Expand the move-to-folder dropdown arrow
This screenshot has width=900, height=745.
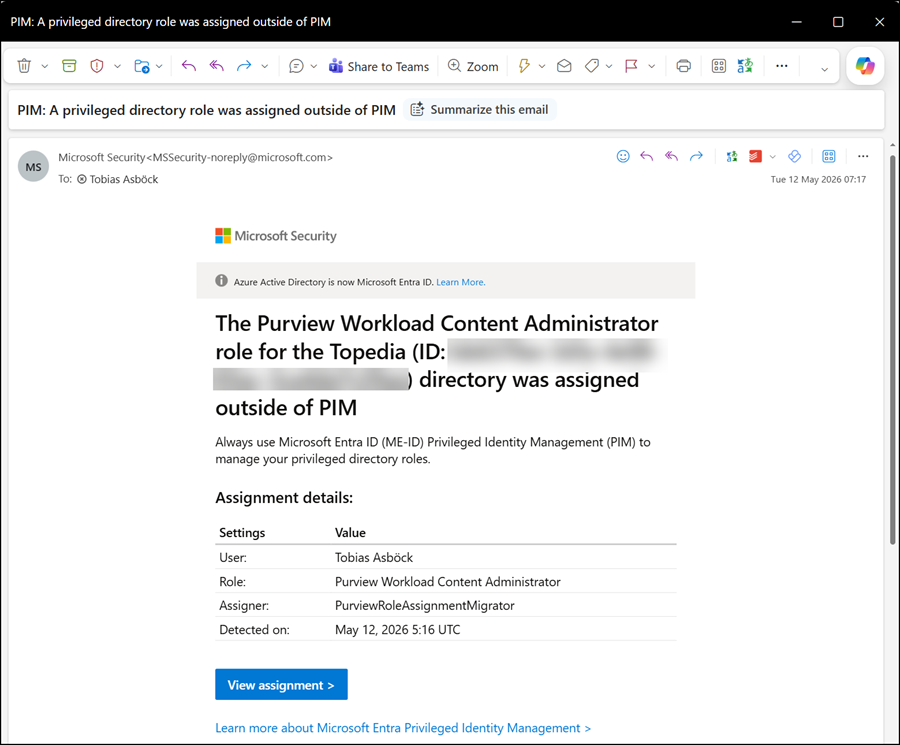(x=159, y=67)
